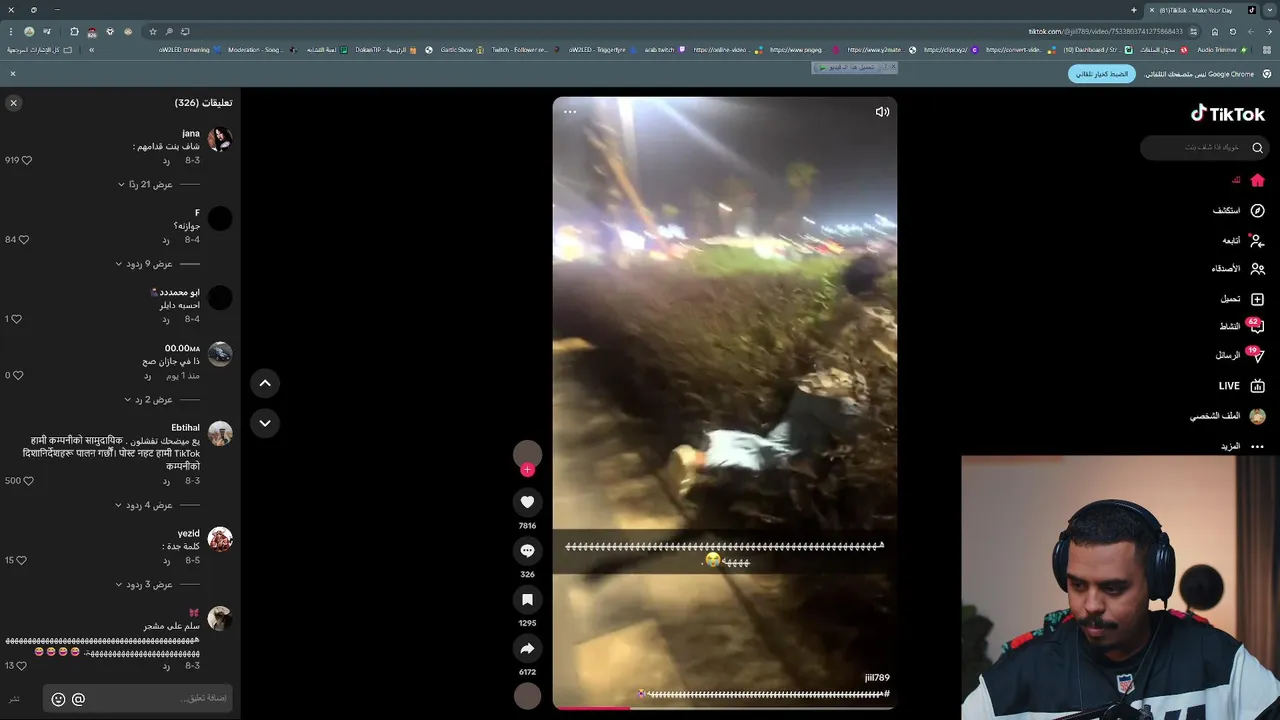Open jana's profile avatar
Viewport: 1280px width, 720px height.
point(220,139)
